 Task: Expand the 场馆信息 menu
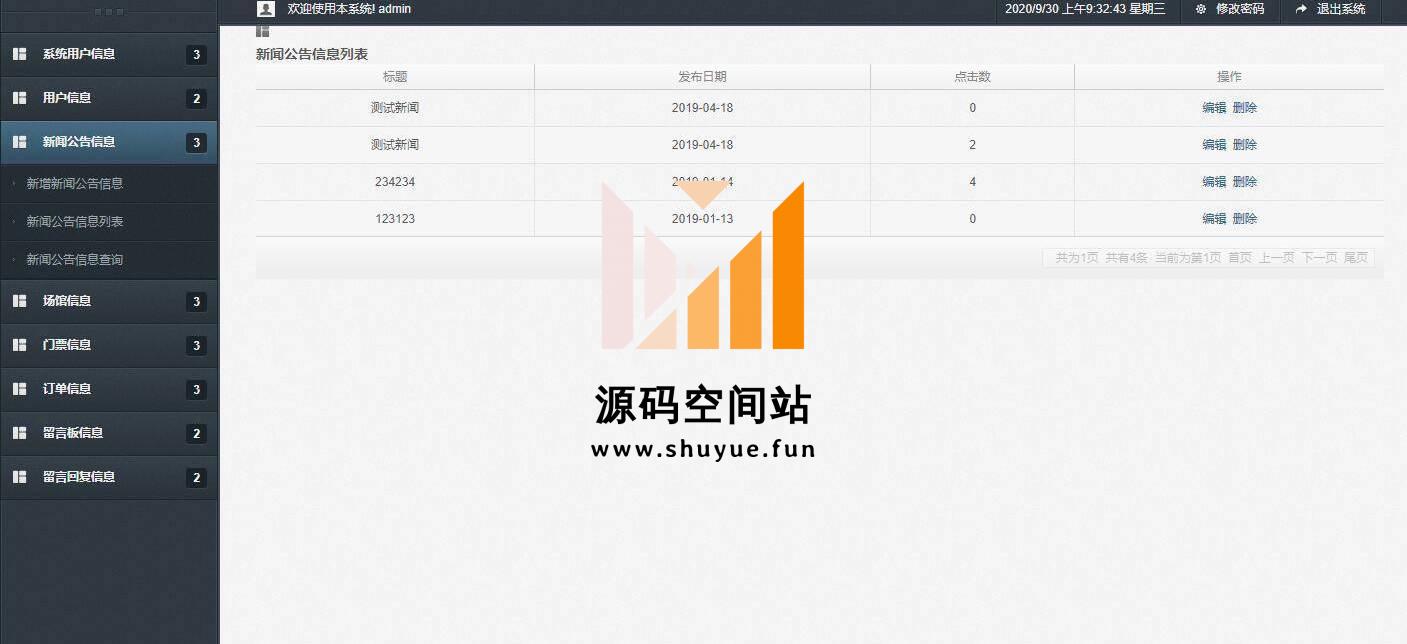tap(108, 300)
